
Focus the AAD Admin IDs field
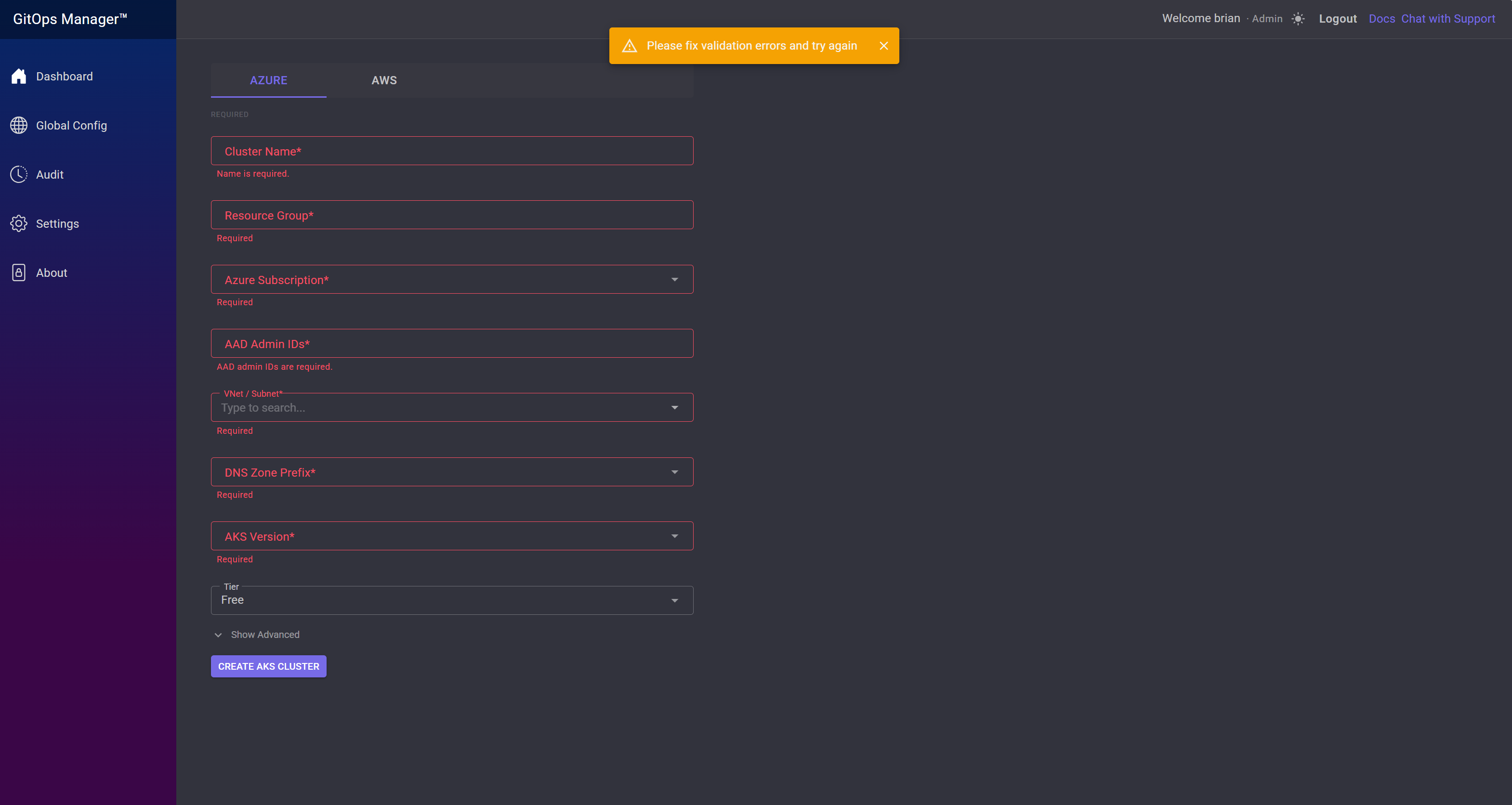click(452, 343)
